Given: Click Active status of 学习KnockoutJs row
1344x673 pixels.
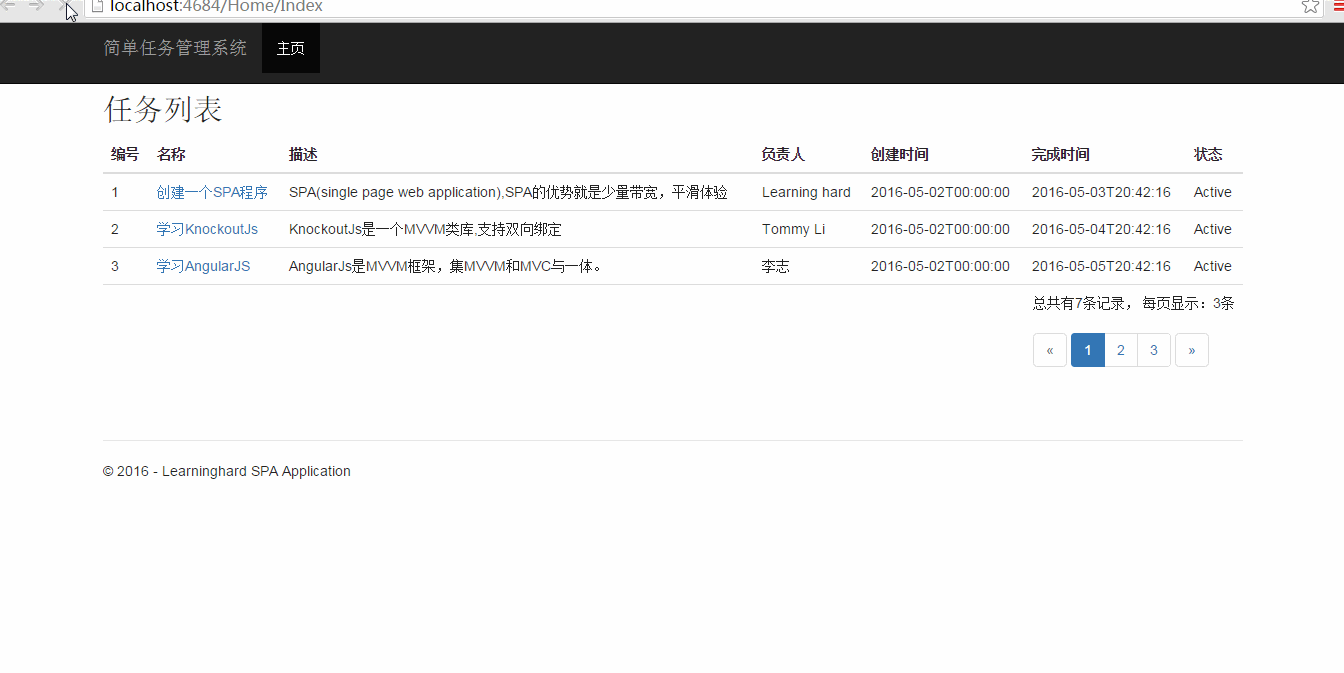Looking at the screenshot, I should point(1212,229).
